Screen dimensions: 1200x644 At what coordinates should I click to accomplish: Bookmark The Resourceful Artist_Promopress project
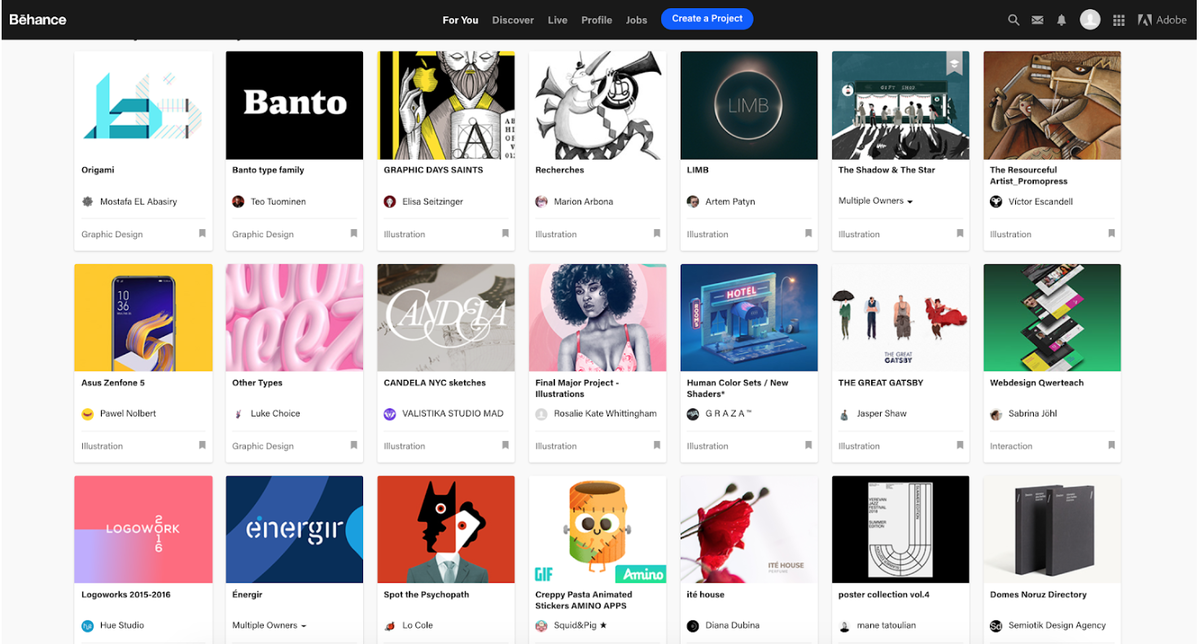1111,234
